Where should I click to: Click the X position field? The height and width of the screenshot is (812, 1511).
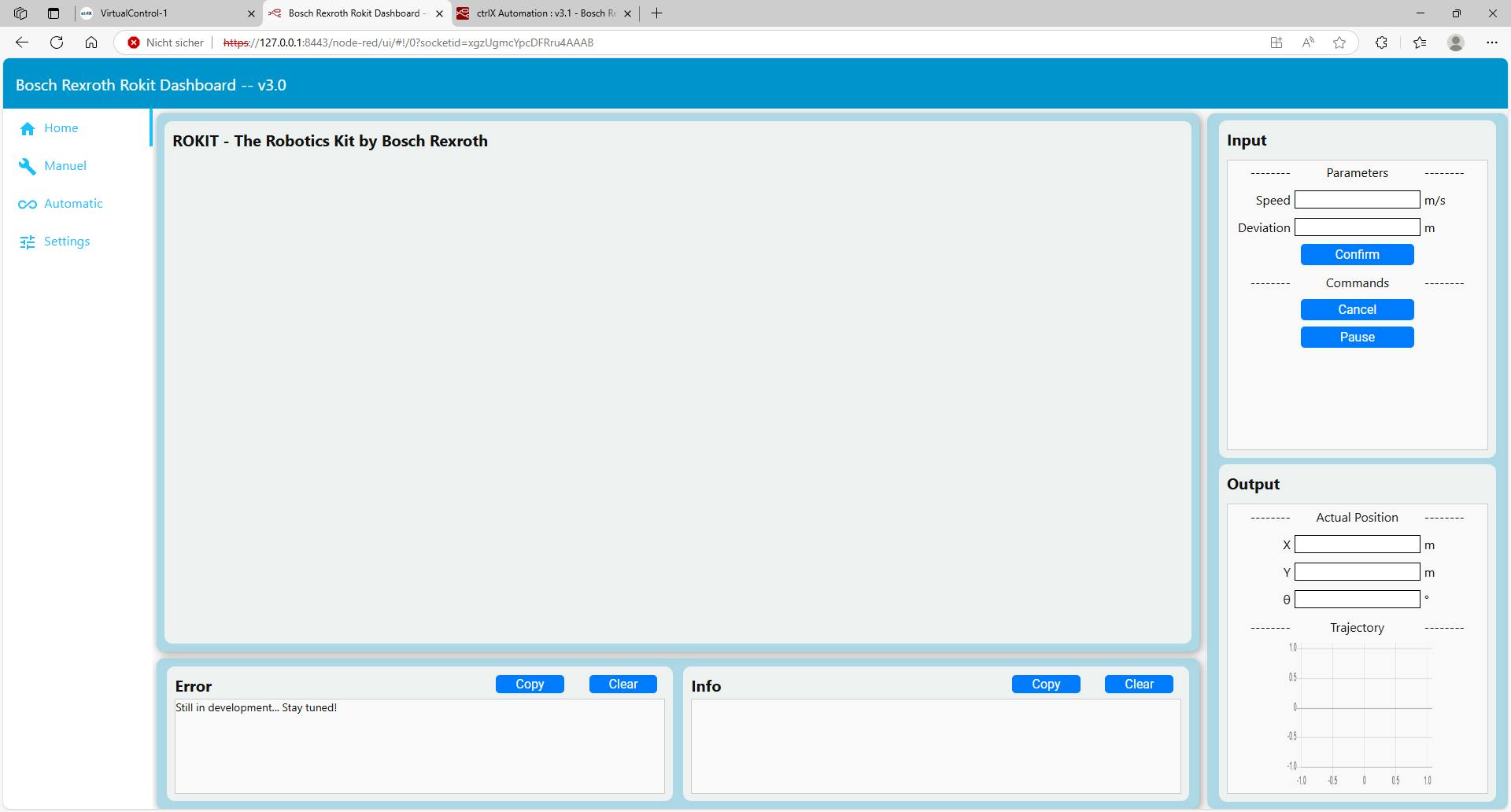coord(1357,544)
